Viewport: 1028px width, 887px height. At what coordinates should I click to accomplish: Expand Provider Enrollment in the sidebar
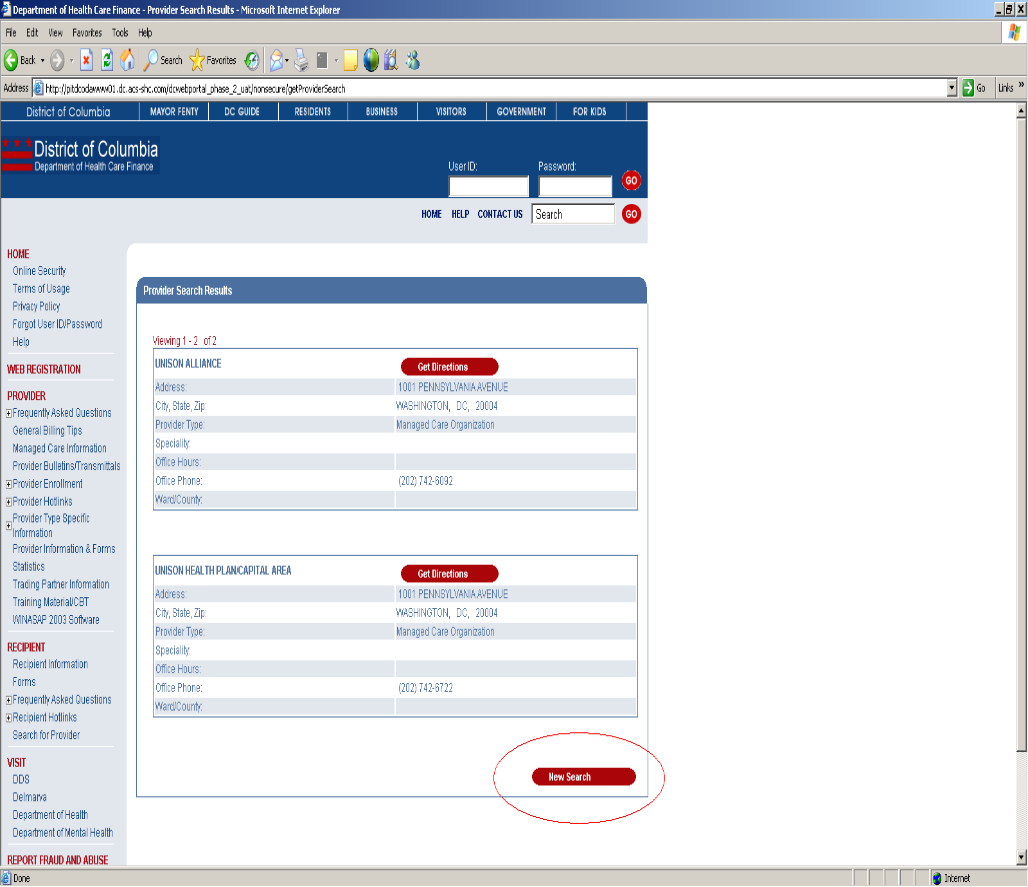(9, 484)
